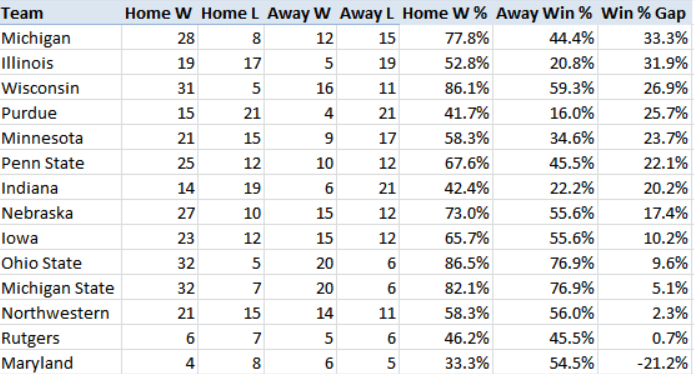The image size is (694, 374).
Task: Click Minnesota's Away L value 17
Action: [x=368, y=138]
